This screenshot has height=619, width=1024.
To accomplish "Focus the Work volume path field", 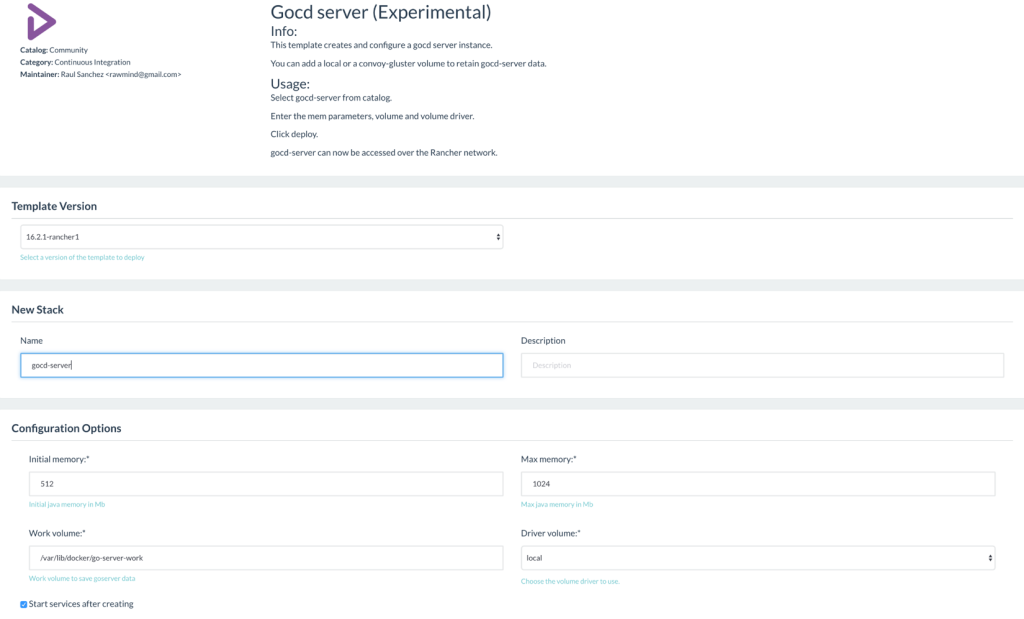I will click(265, 558).
